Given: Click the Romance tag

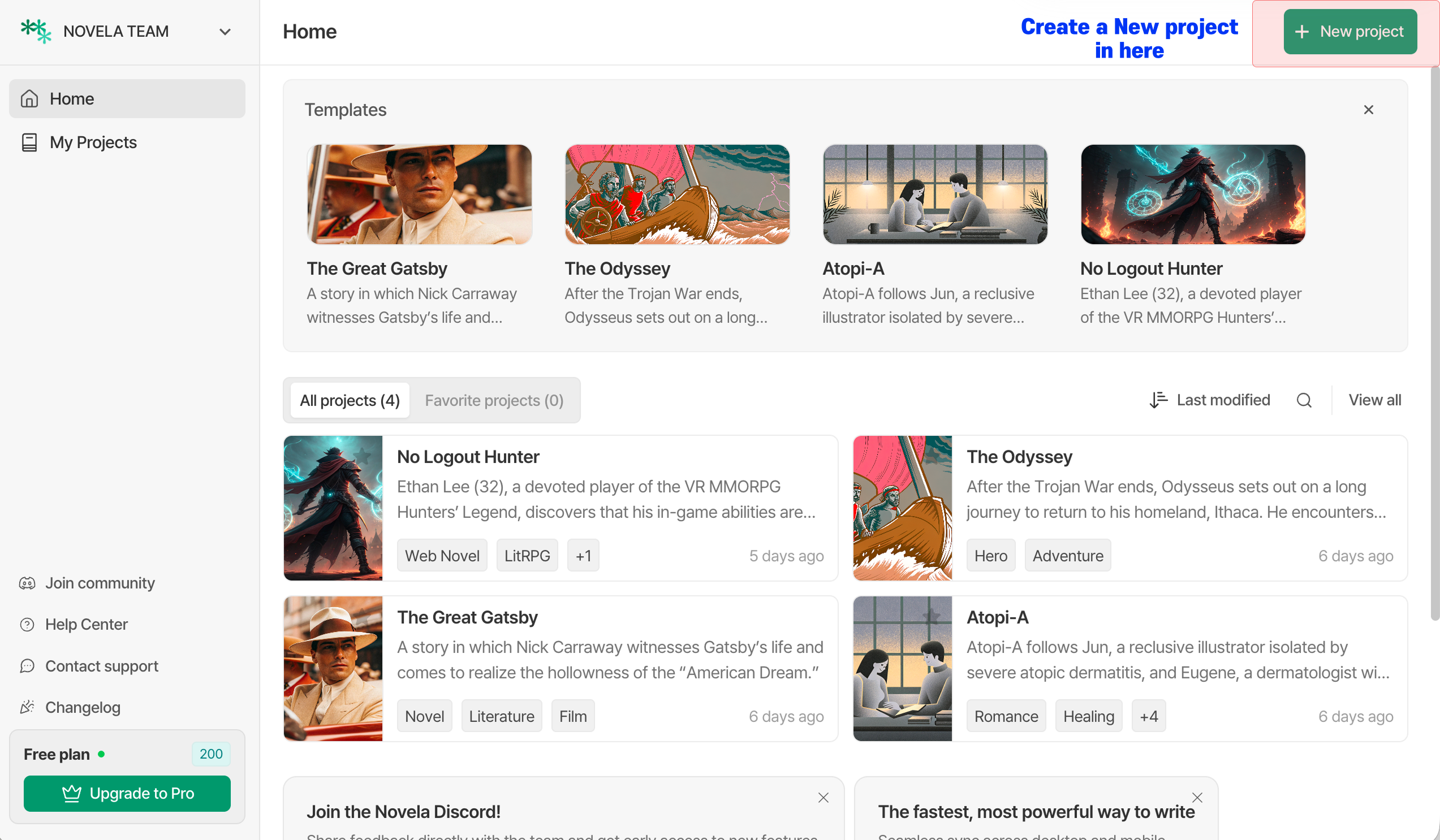Looking at the screenshot, I should 1006,716.
